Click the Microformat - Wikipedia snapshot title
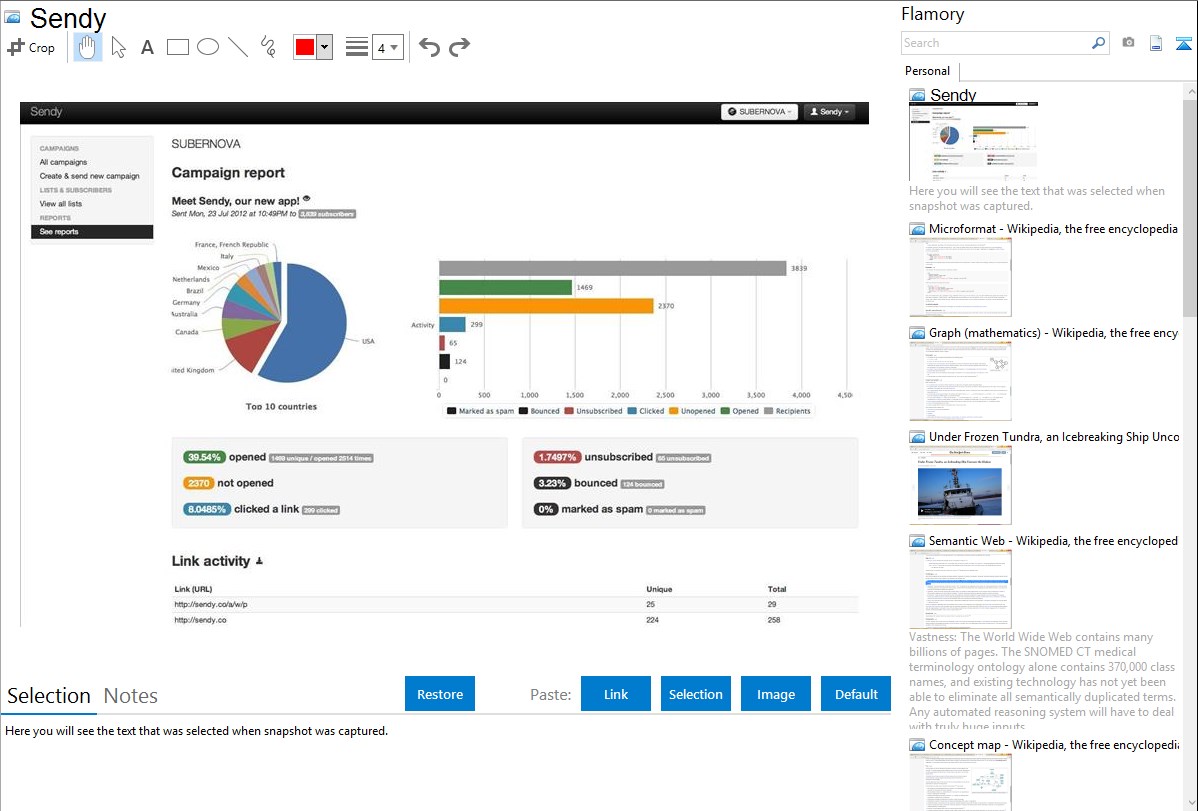 coord(1054,229)
